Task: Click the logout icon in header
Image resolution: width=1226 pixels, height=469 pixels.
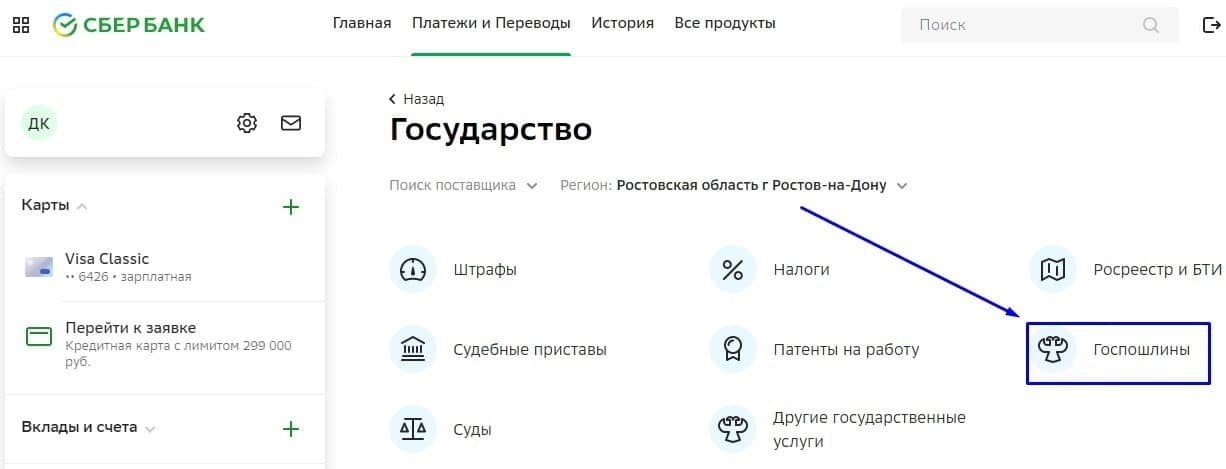Action: (1211, 24)
